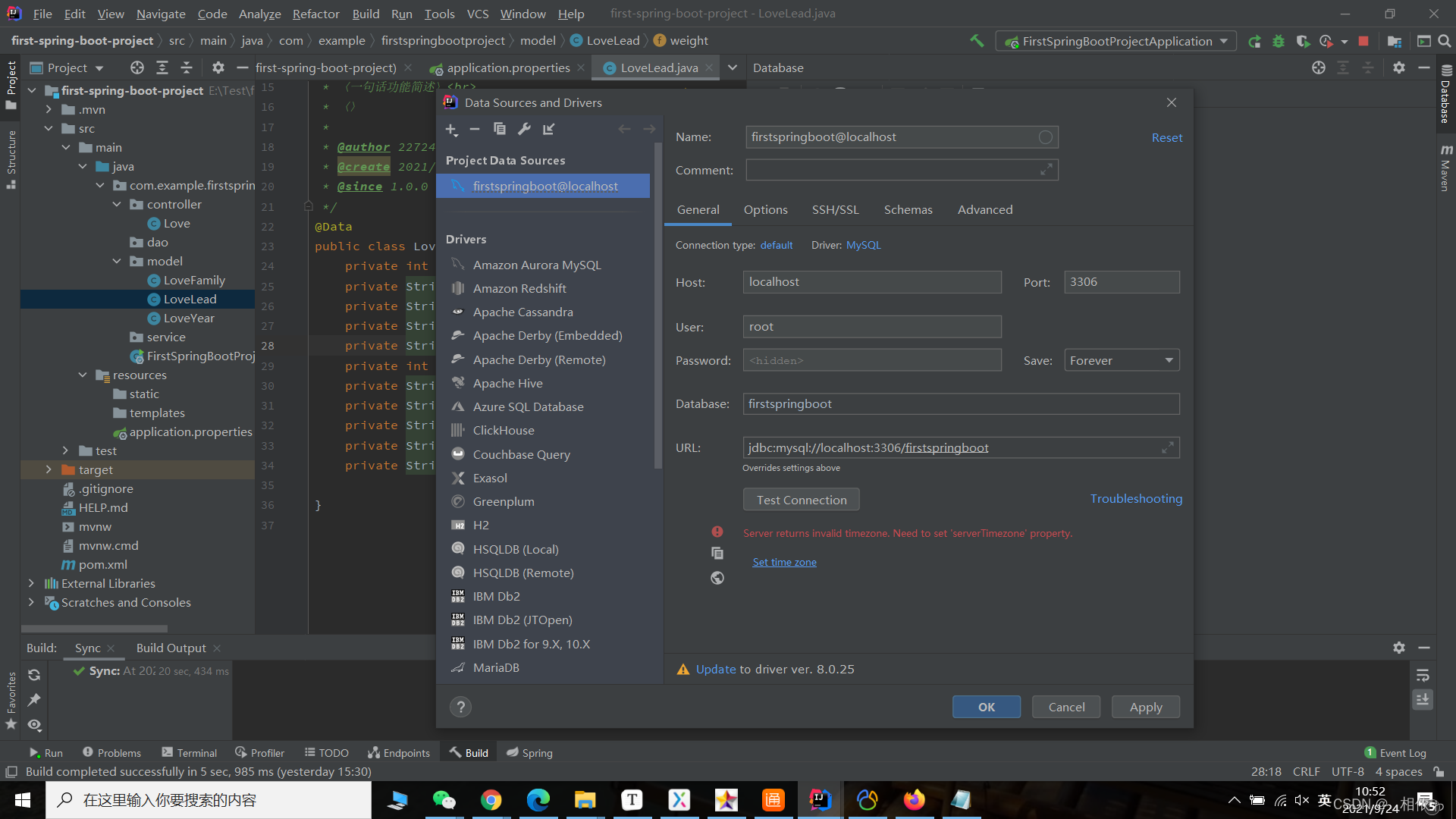Open the Advanced tab
This screenshot has height=819, width=1456.
tap(985, 210)
